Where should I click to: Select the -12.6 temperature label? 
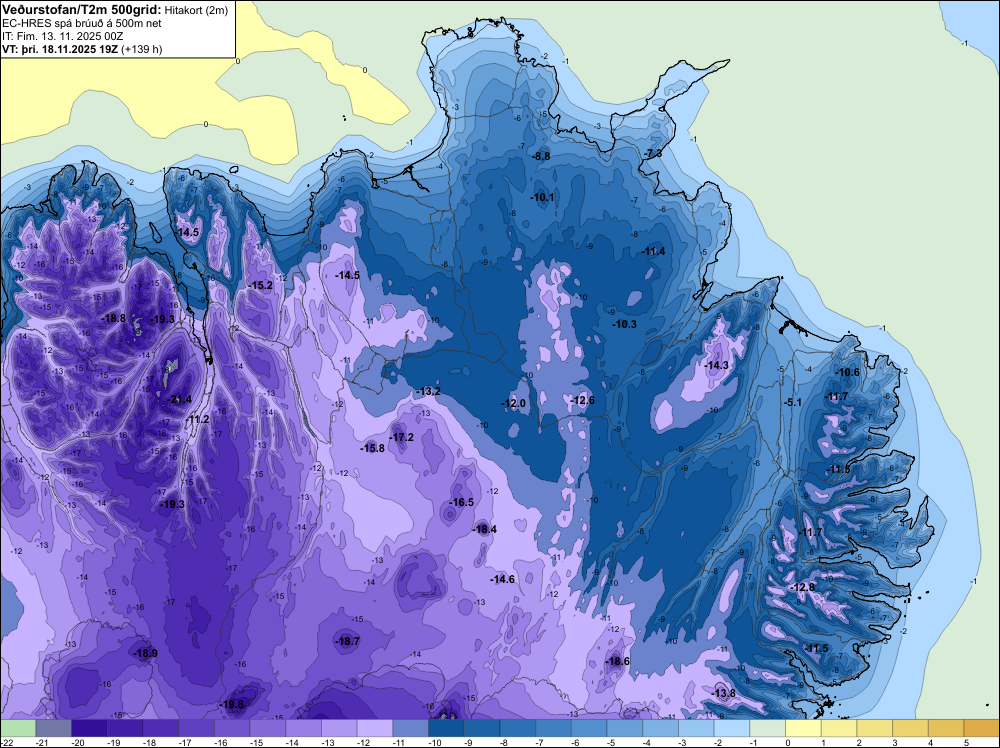click(582, 400)
